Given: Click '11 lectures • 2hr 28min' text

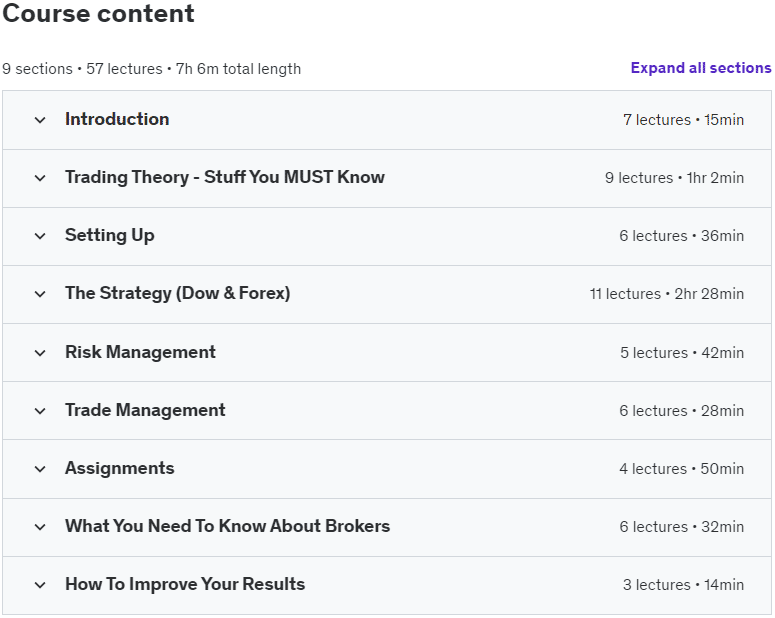Looking at the screenshot, I should click(x=667, y=294).
